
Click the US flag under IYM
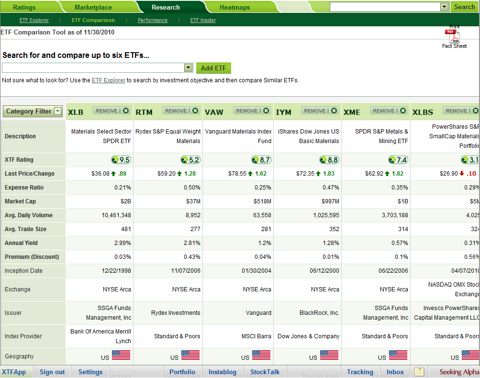pos(329,355)
